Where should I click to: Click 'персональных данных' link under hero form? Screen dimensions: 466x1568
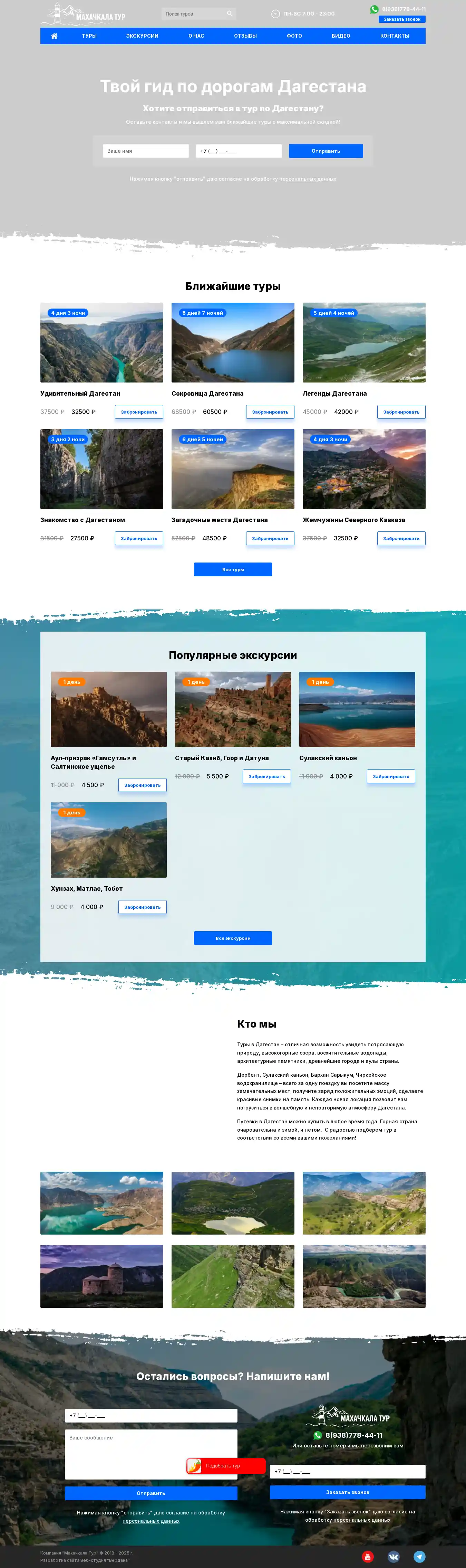coord(307,179)
